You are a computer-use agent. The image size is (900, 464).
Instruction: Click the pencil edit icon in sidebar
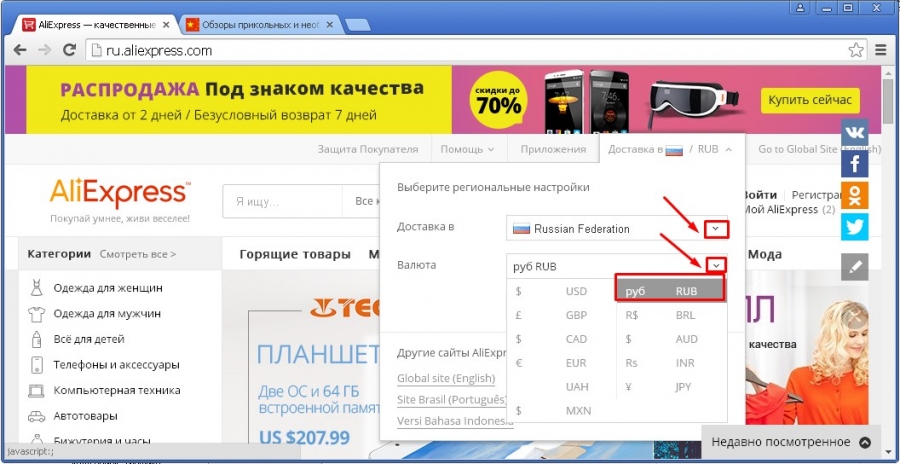click(x=855, y=267)
